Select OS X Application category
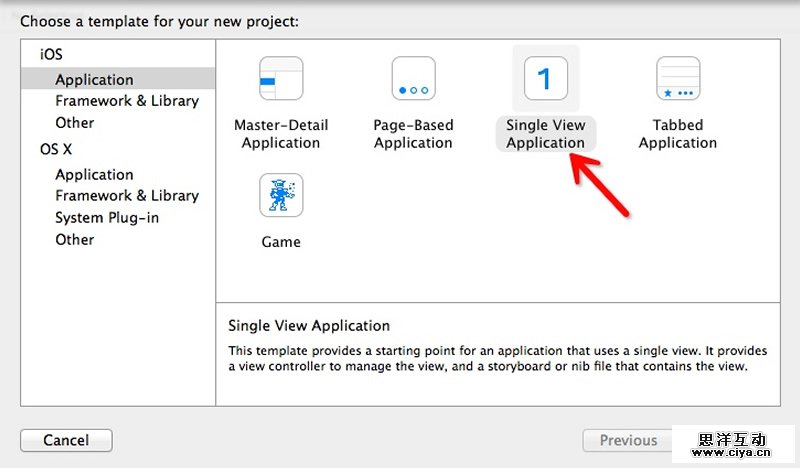 pyautogui.click(x=94, y=174)
